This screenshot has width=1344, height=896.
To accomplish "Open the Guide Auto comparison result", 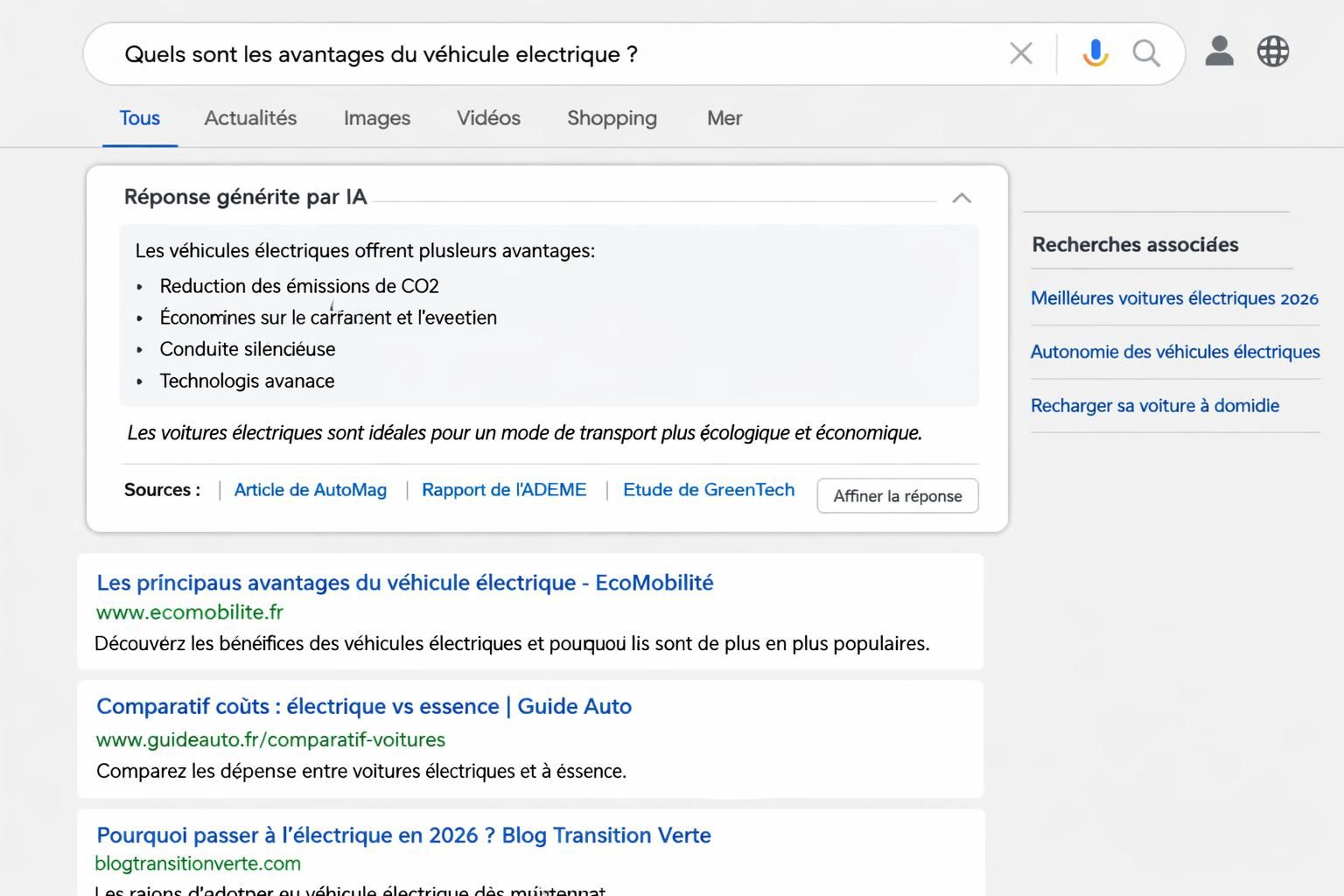I will tap(364, 706).
